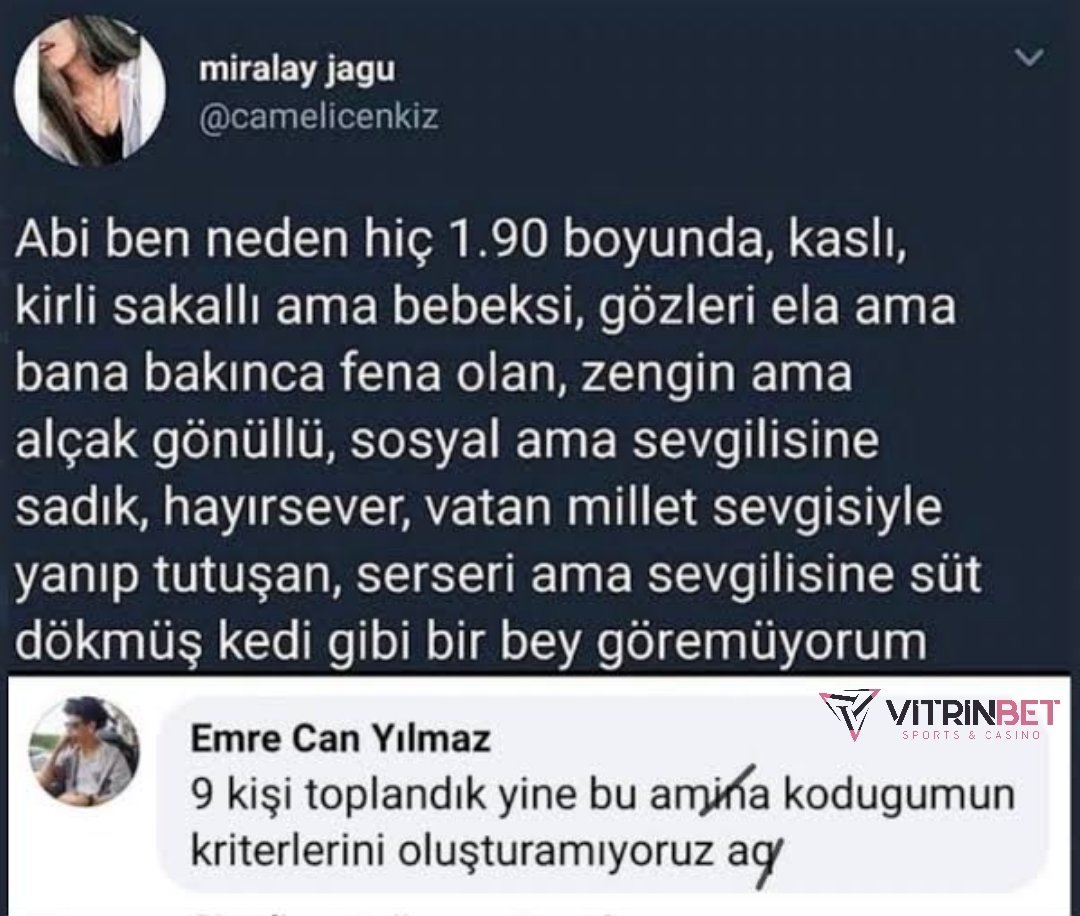Click the VITRINBET wordmark text
The image size is (1080, 916).
pos(972,712)
